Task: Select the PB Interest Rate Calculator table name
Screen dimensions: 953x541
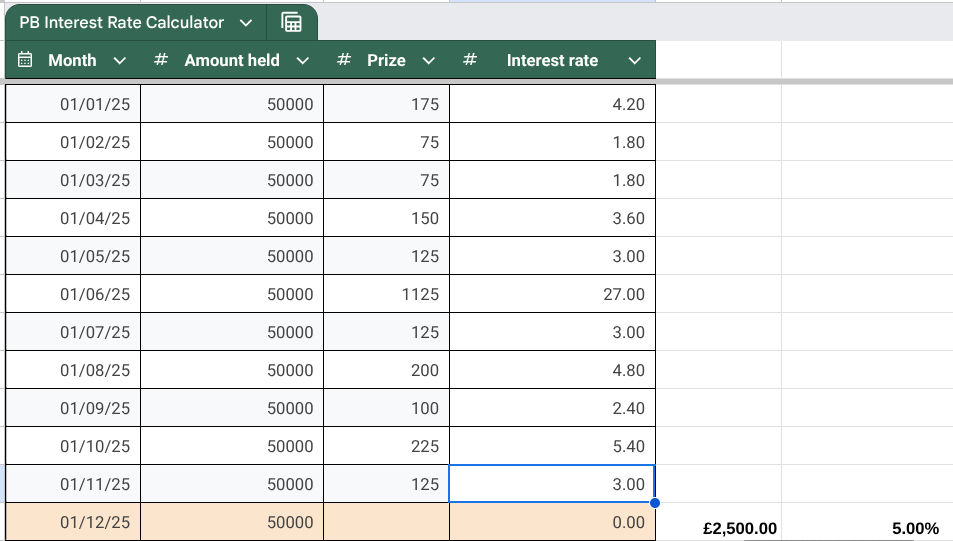Action: point(121,22)
